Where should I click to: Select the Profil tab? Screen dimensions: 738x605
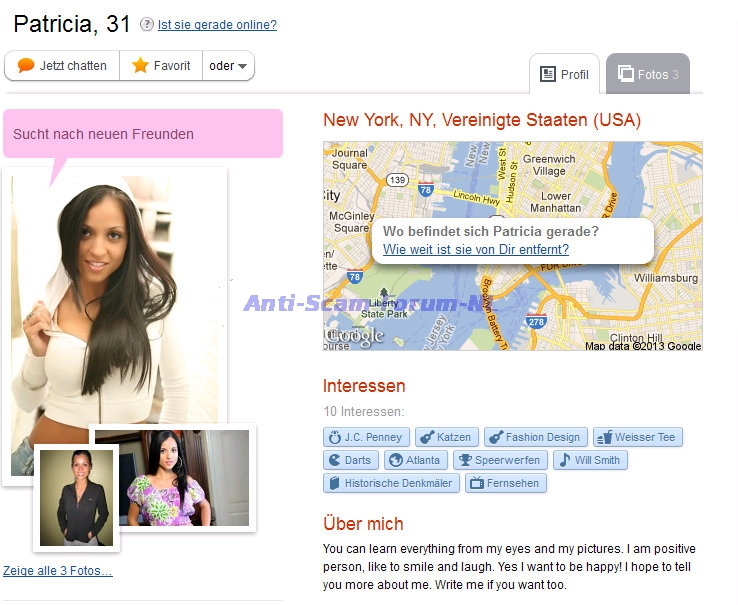coord(564,74)
